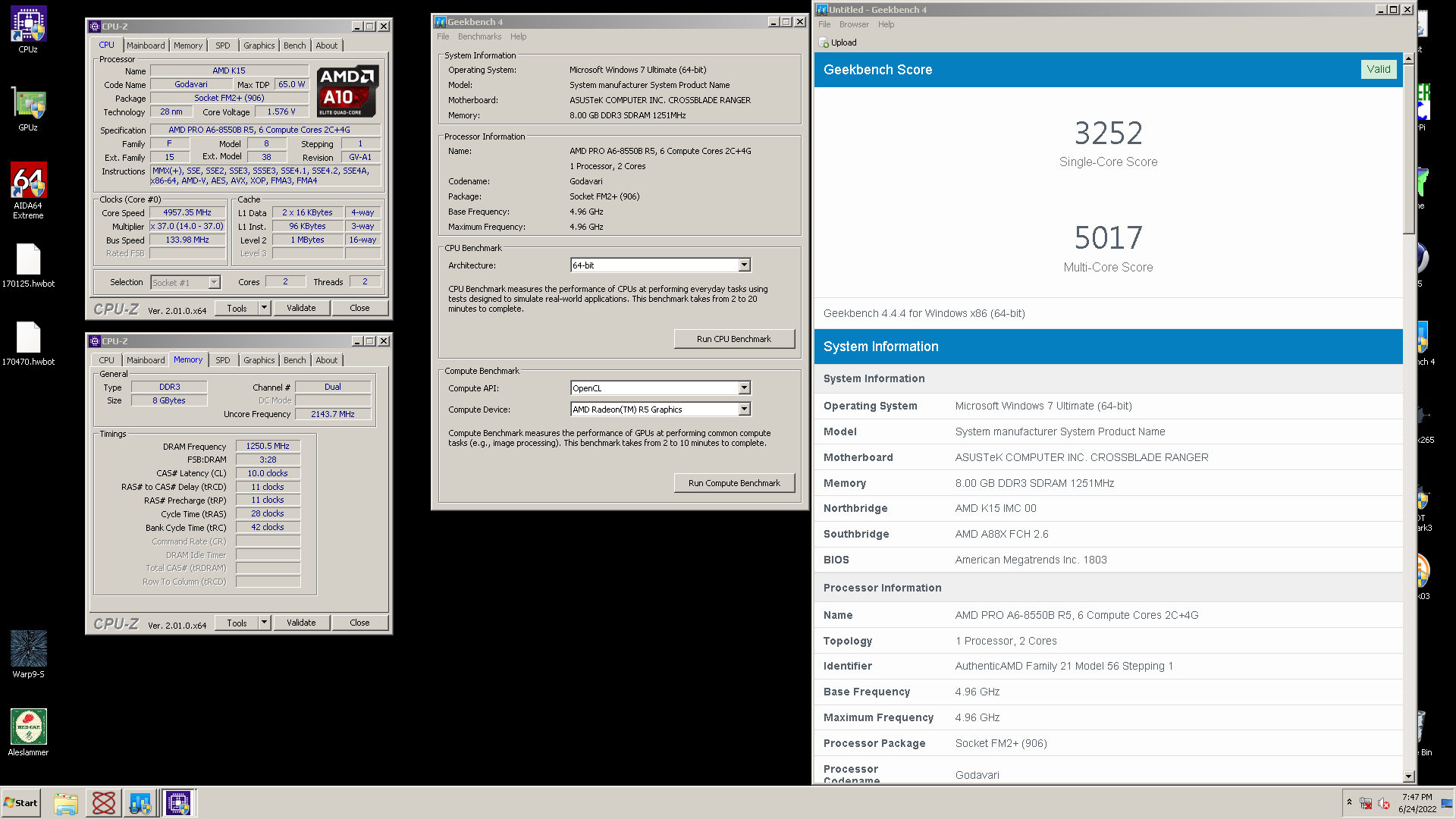Click the upper CPU-Z window title icon

(95, 27)
